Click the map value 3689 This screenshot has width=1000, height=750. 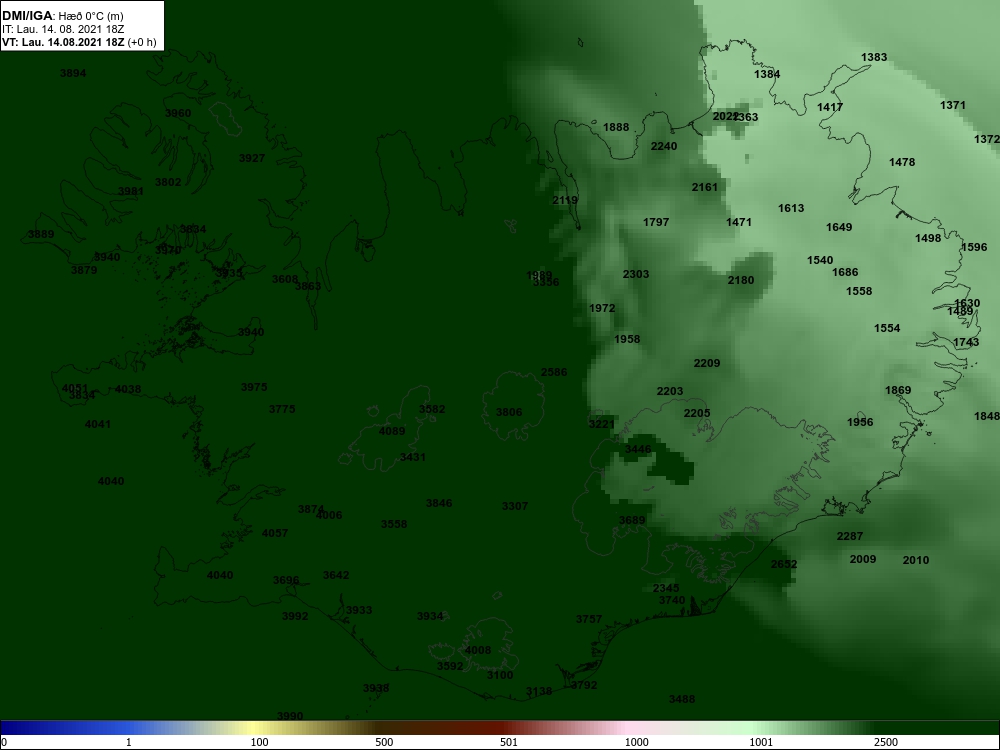coord(632,520)
